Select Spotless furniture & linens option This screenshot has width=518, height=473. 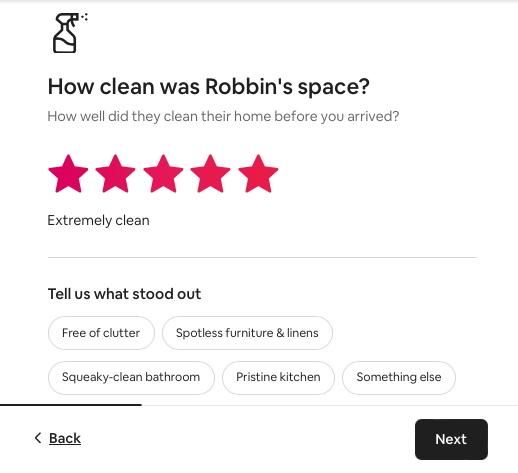(247, 333)
